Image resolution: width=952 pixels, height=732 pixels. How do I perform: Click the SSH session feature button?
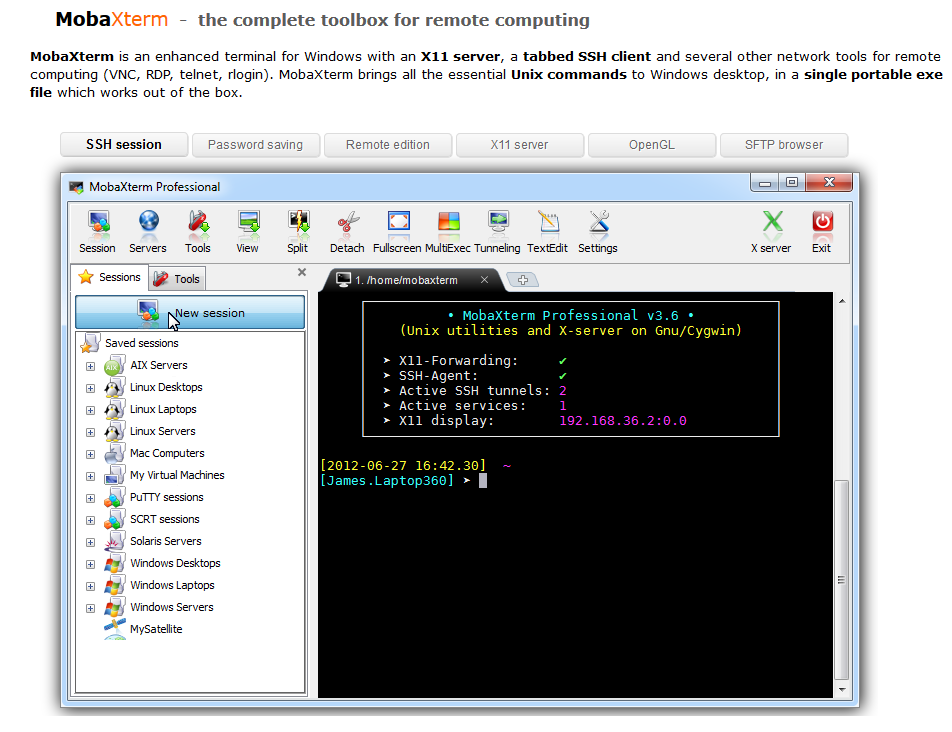(x=123, y=144)
